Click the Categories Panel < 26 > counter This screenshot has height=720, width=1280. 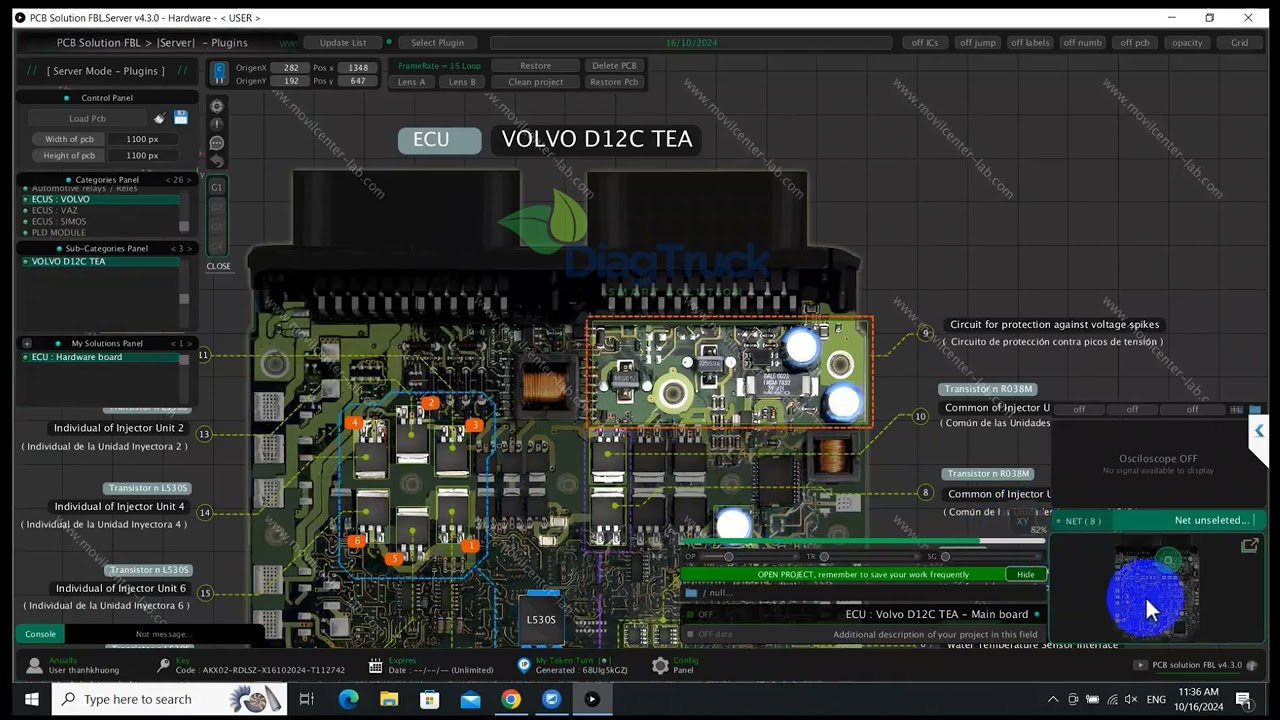178,180
